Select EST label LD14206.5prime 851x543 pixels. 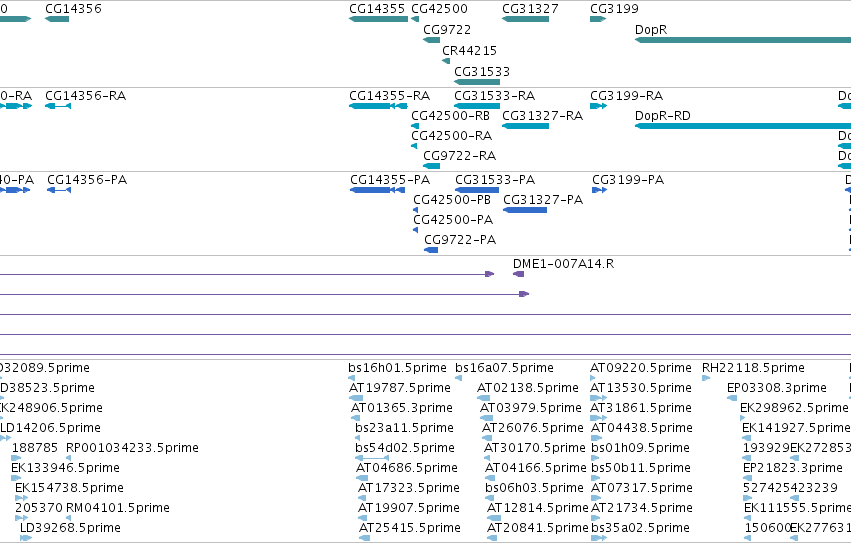50,428
